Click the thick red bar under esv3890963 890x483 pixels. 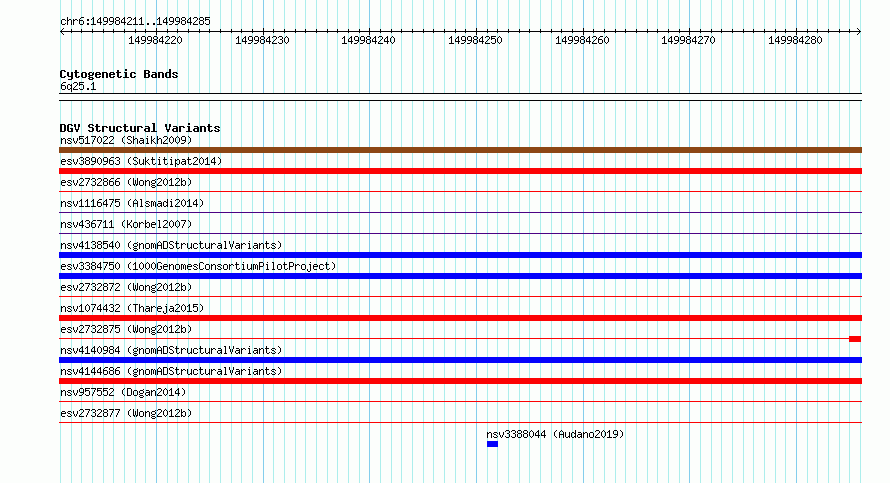(x=460, y=171)
